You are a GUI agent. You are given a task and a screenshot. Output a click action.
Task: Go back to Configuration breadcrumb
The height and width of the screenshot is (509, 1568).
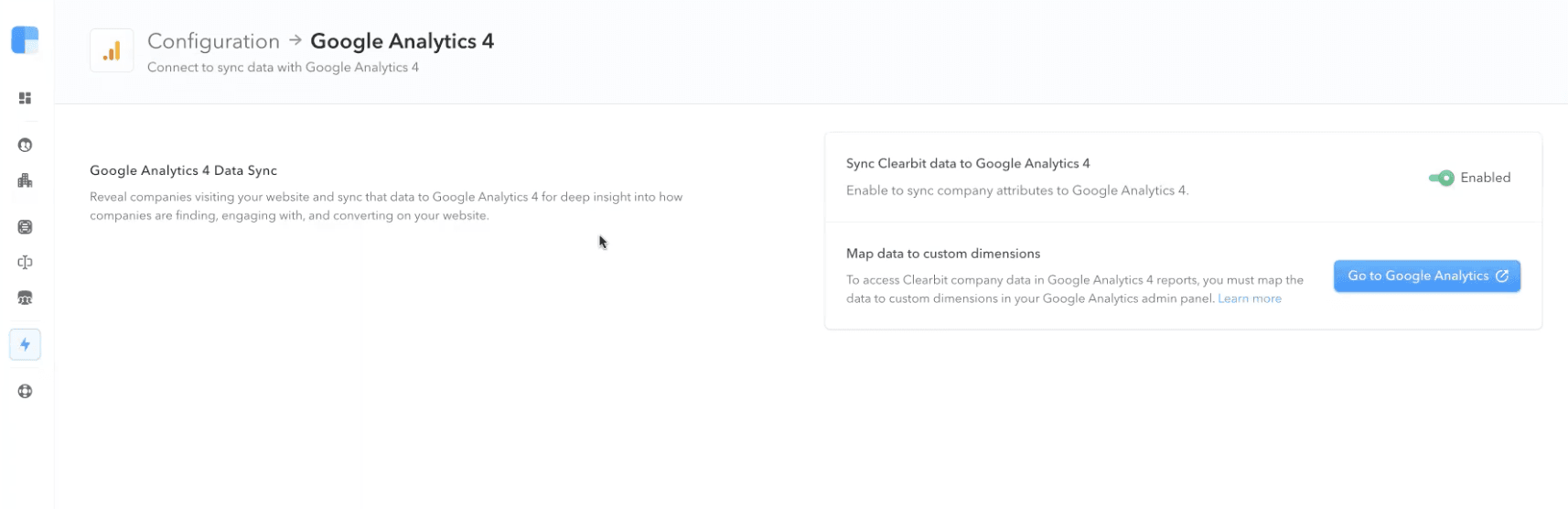(x=213, y=41)
